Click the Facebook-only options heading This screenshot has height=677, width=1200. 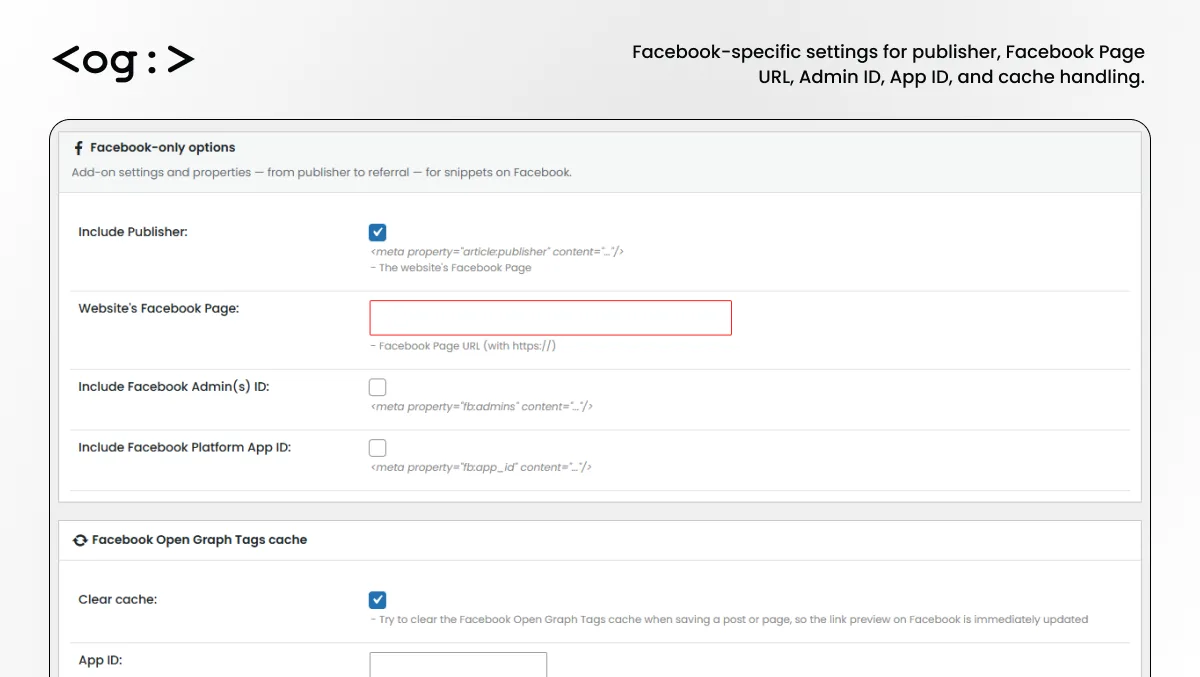[x=162, y=148]
